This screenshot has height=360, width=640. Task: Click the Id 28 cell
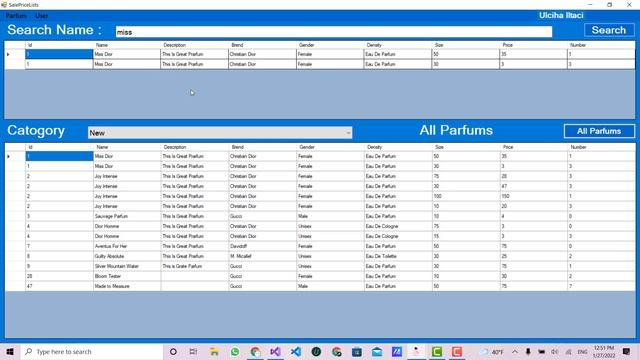(60, 276)
